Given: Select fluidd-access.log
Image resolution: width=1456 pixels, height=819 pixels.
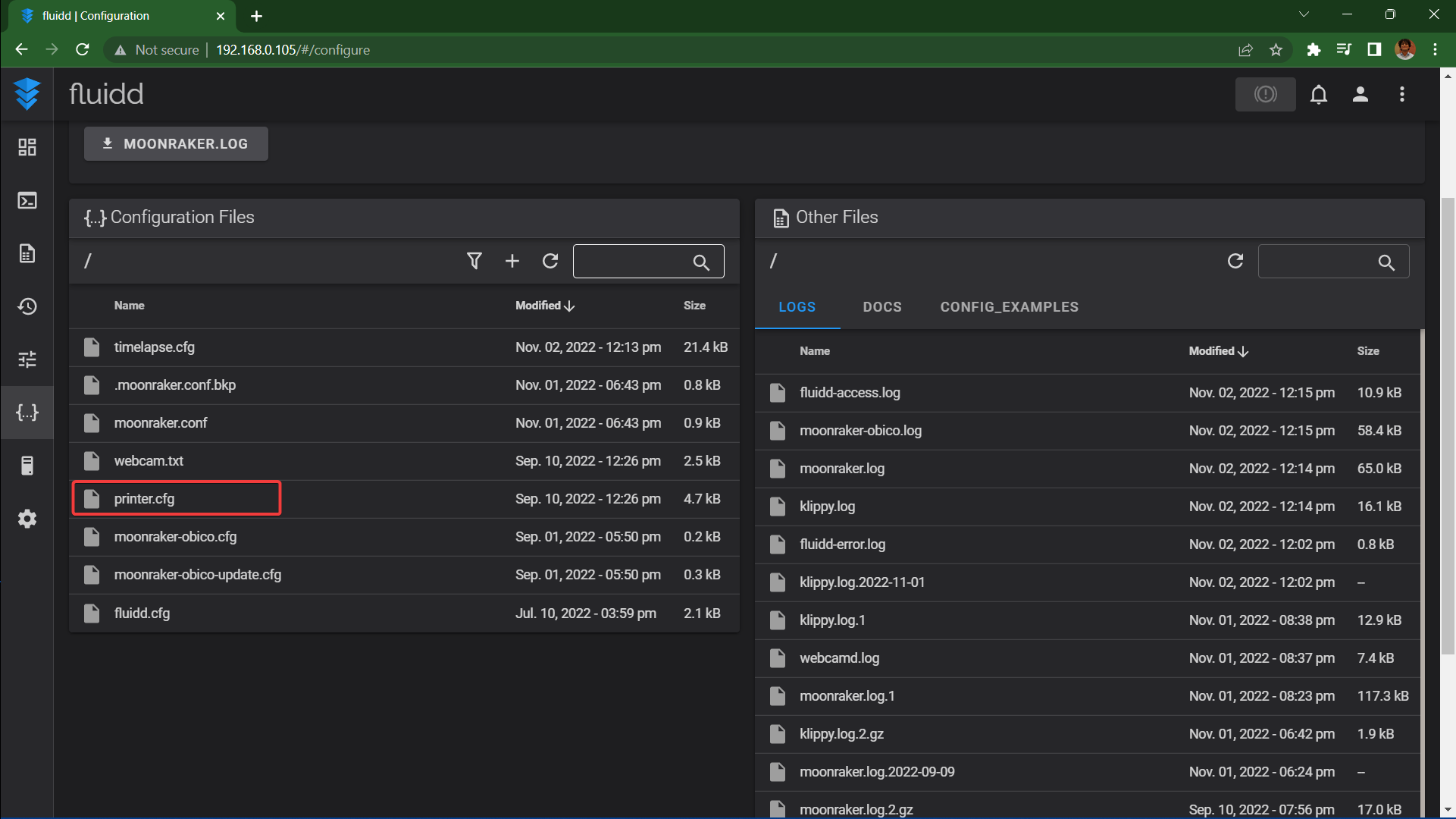Looking at the screenshot, I should coord(1087,393).
